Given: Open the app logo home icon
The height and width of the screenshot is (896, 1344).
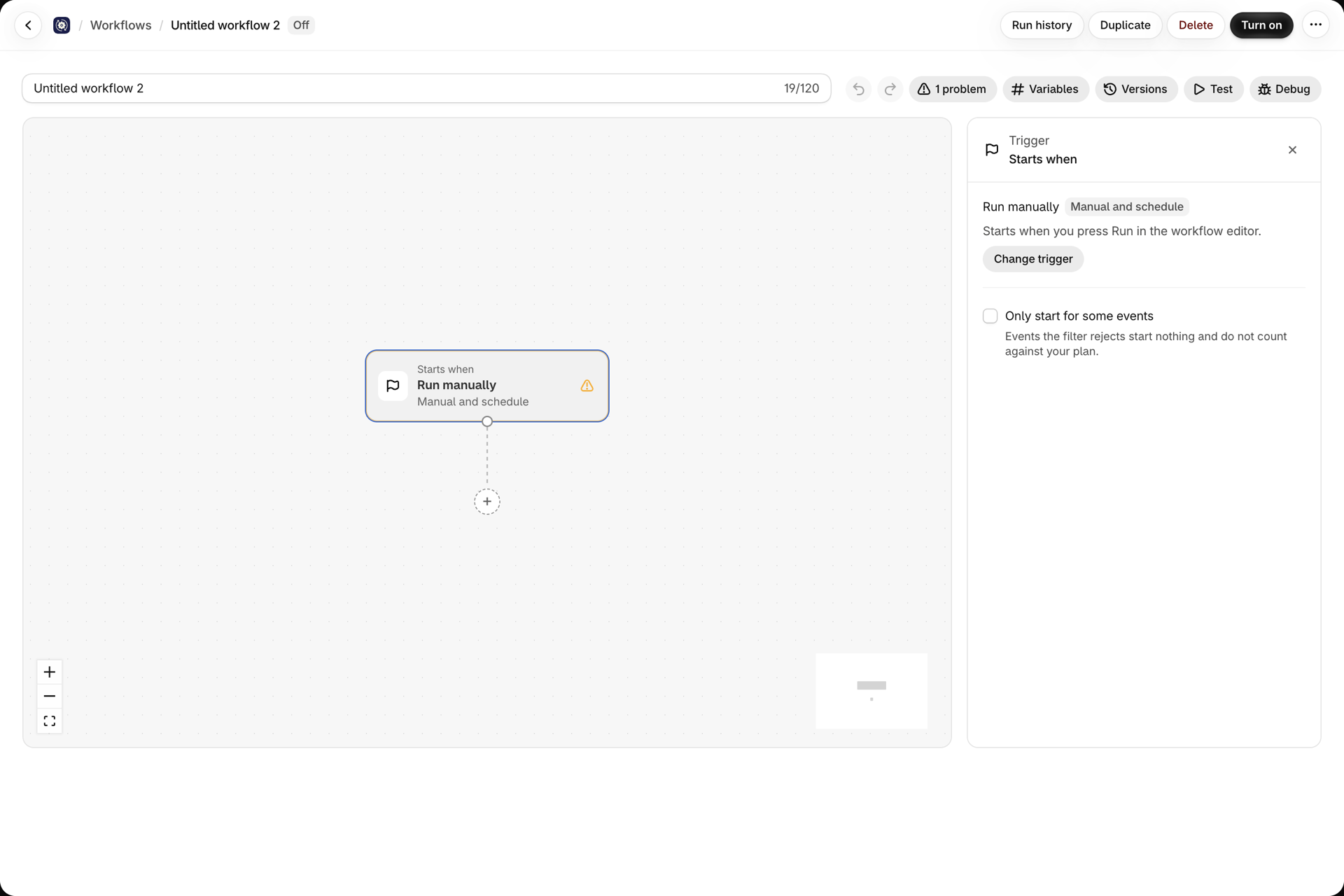Looking at the screenshot, I should coord(62,25).
